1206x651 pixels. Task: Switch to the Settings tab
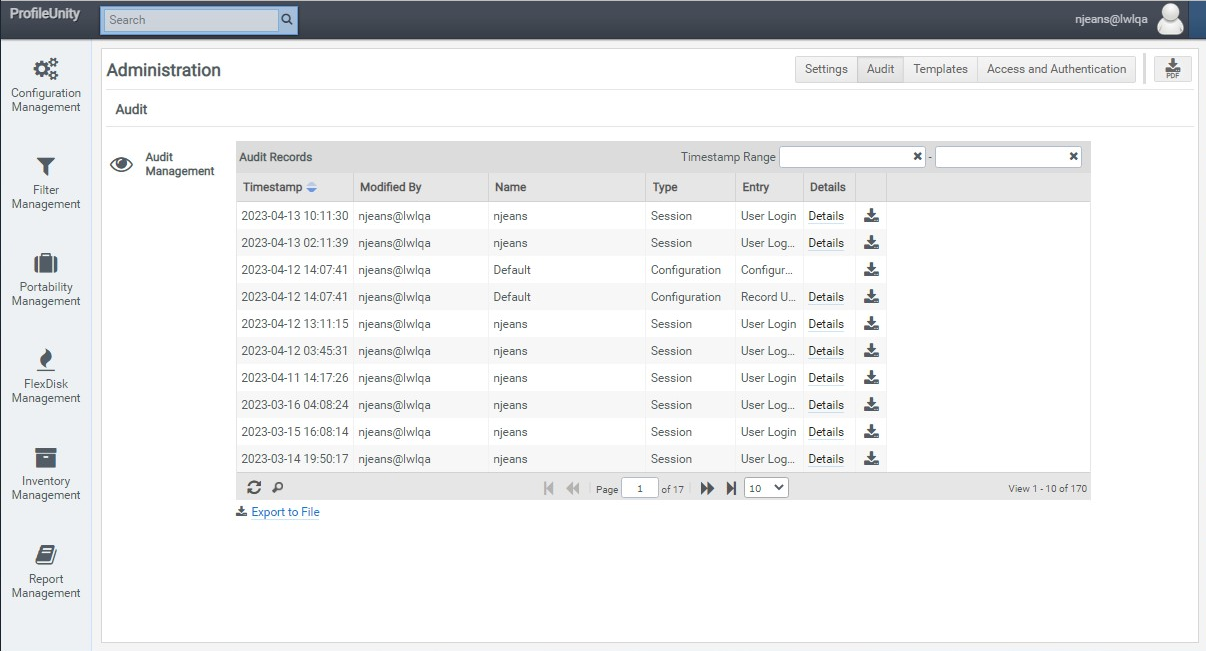pyautogui.click(x=826, y=69)
